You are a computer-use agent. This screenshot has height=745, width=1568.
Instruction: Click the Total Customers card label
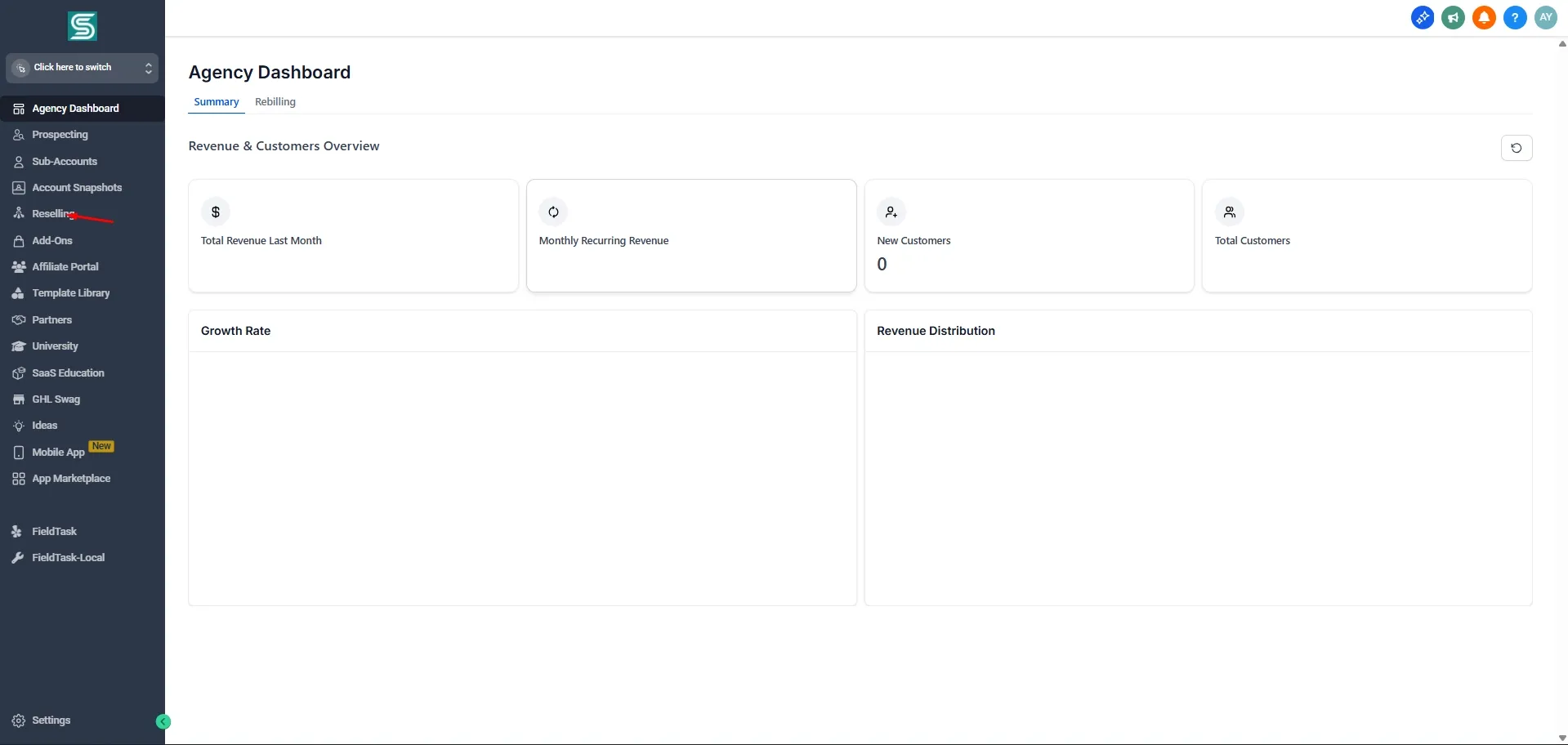pos(1253,241)
